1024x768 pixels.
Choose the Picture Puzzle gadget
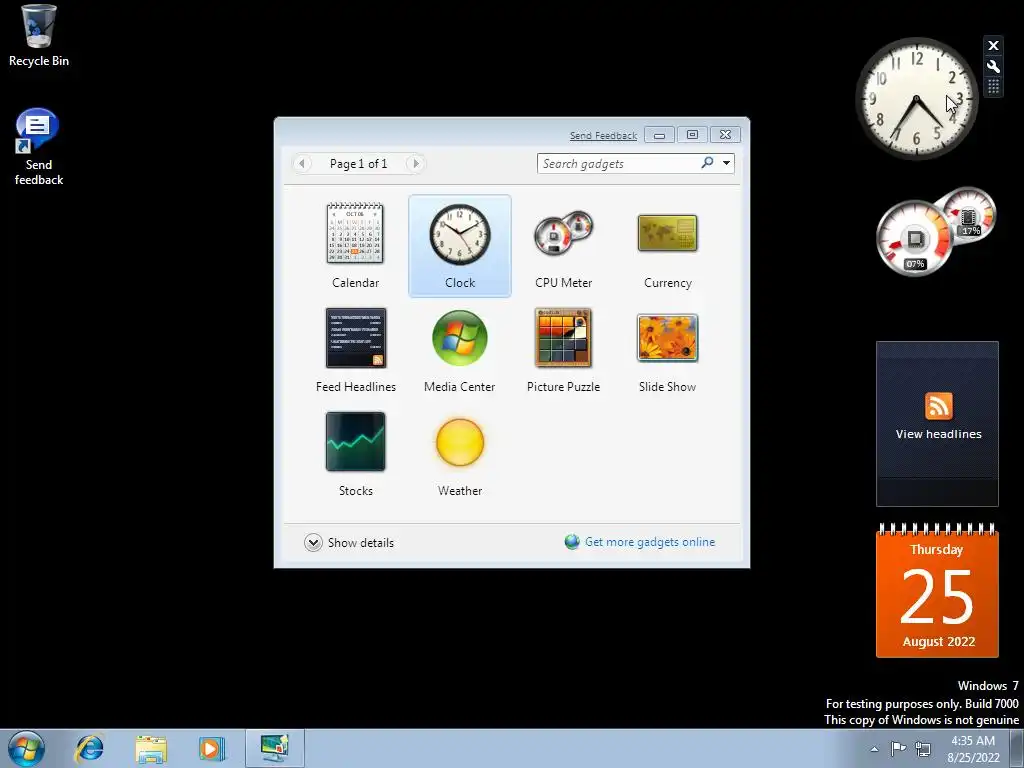tap(564, 338)
